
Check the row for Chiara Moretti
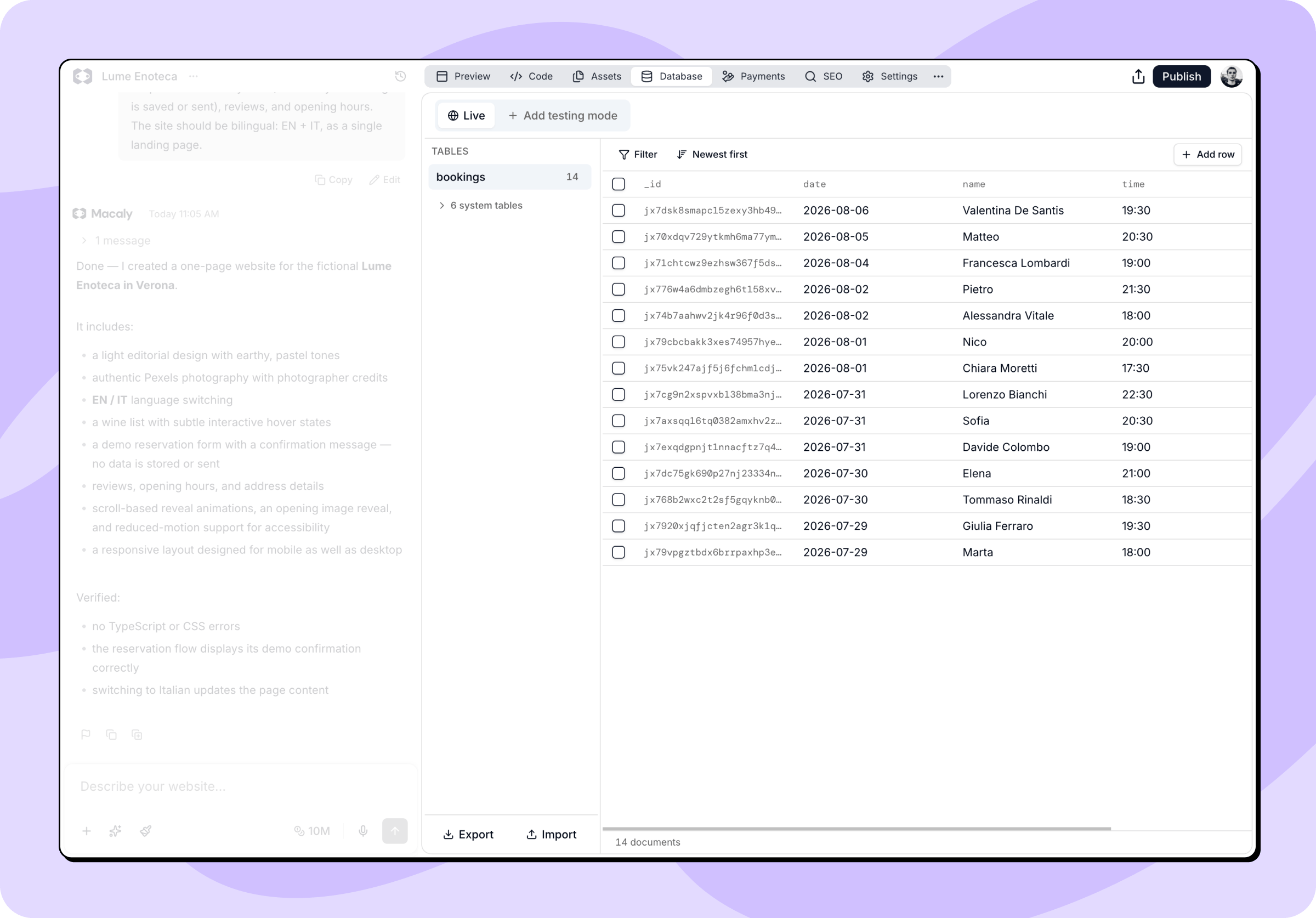point(619,368)
